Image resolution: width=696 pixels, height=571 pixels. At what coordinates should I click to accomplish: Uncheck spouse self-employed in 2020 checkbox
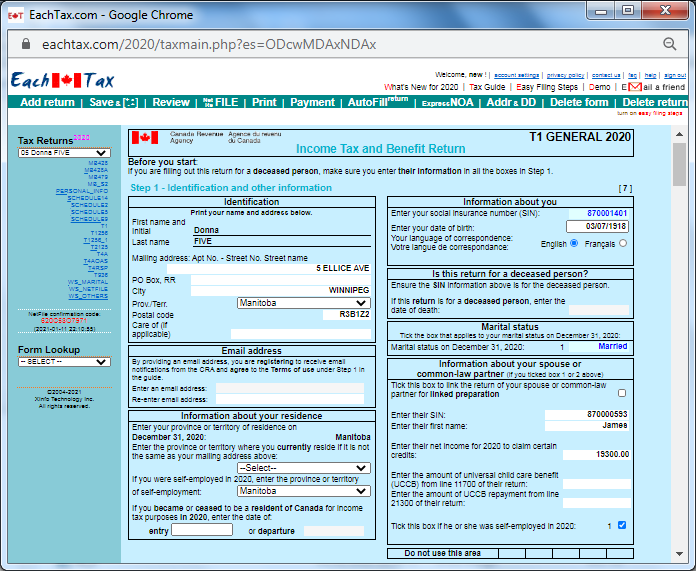coord(622,525)
